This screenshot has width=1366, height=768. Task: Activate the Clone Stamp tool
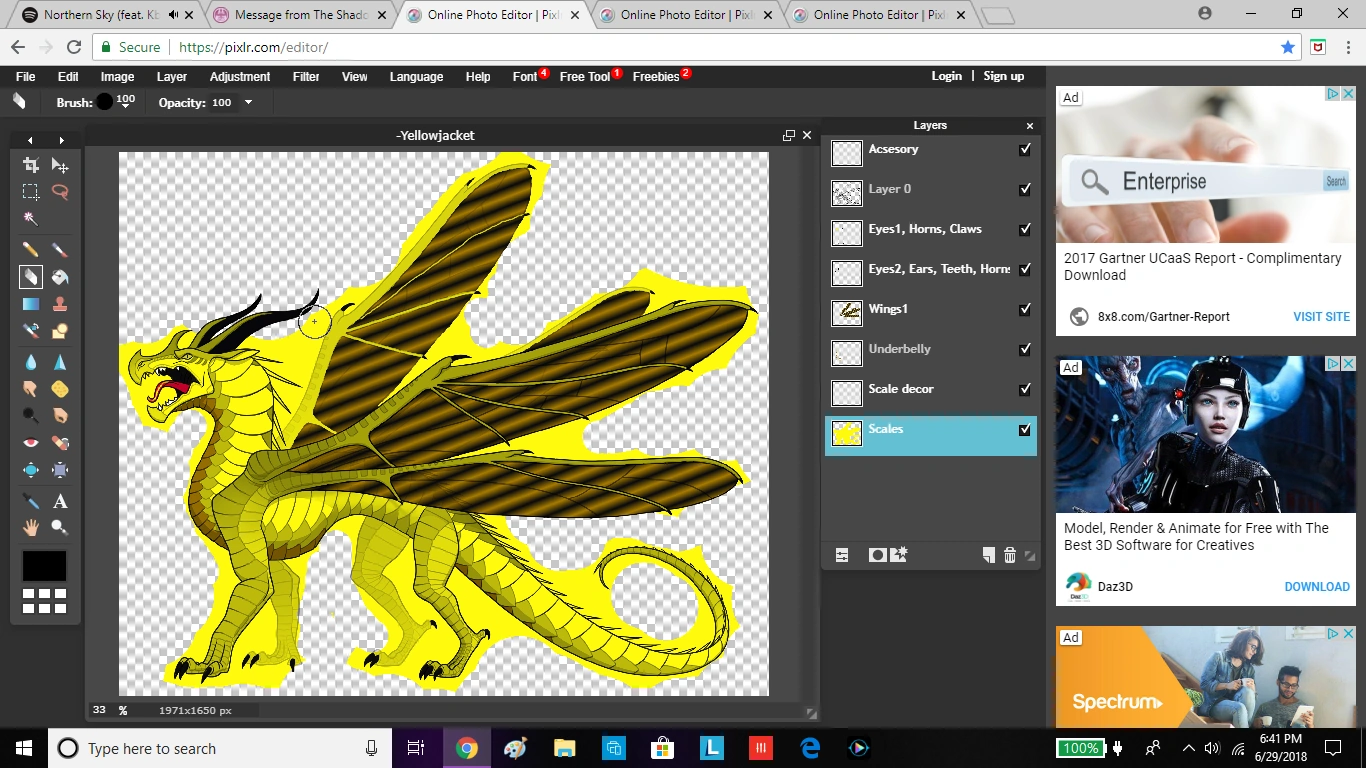tap(60, 304)
